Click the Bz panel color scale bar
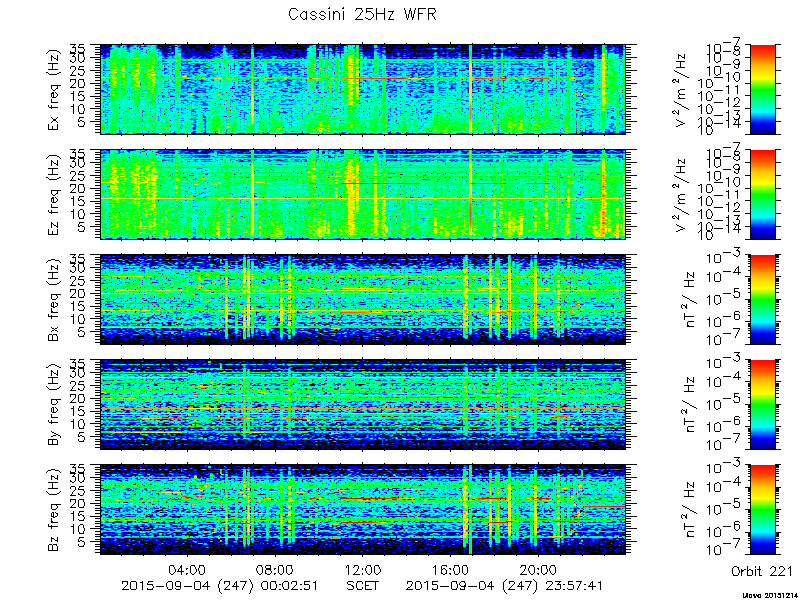The width and height of the screenshot is (800, 600). tap(762, 510)
